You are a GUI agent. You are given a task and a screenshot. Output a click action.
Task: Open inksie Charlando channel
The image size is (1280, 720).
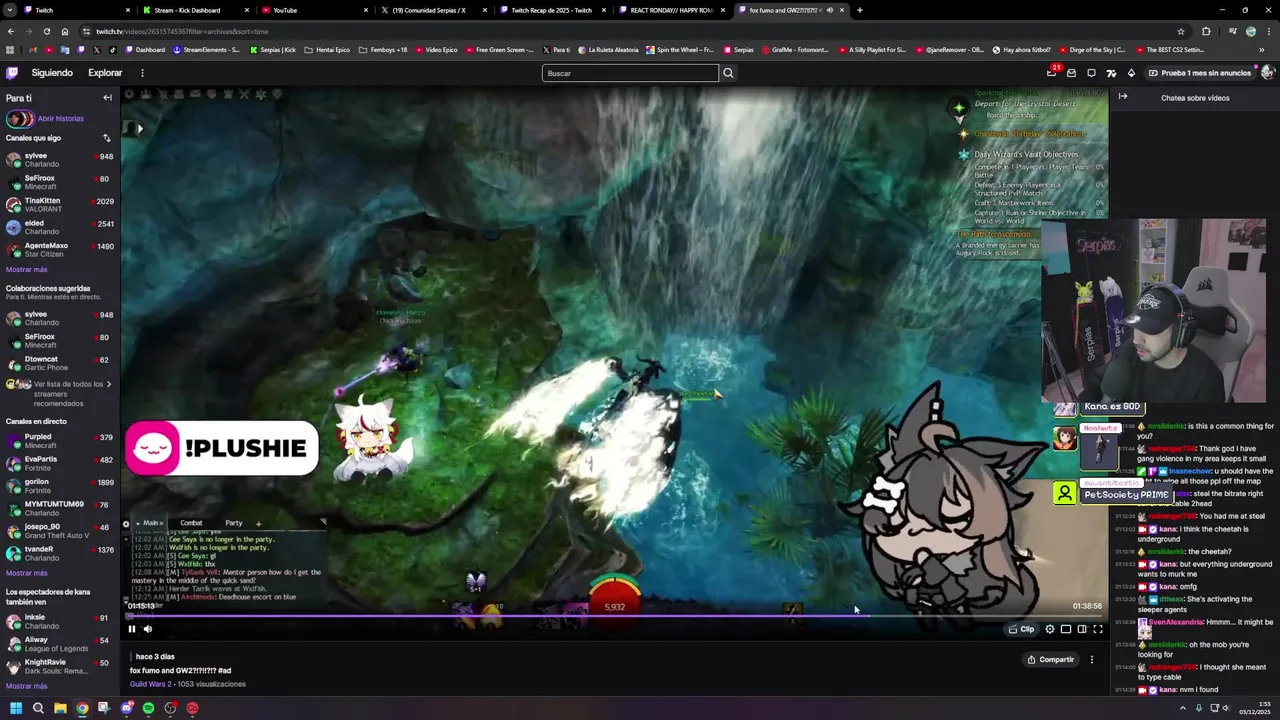[x=60, y=621]
